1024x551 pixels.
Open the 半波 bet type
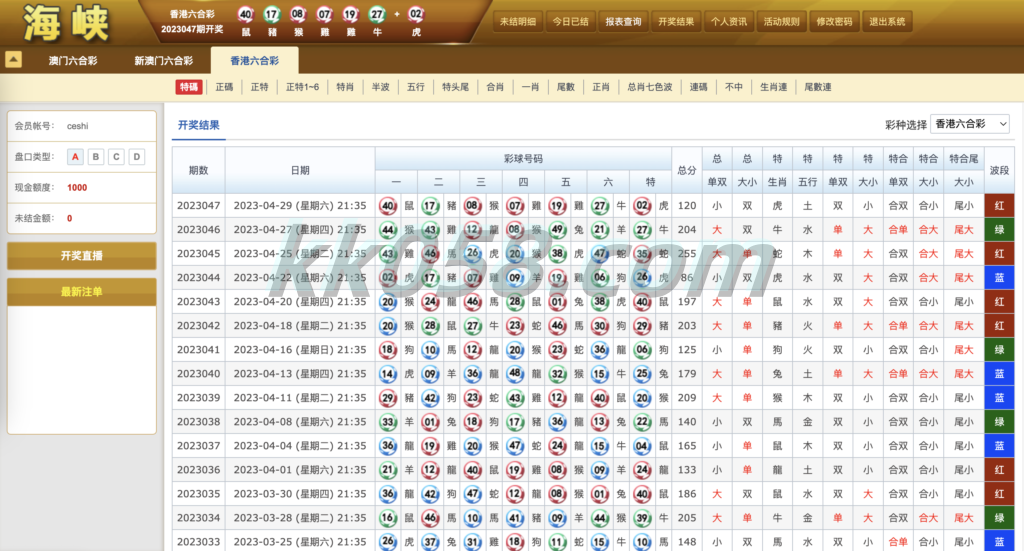tap(380, 87)
